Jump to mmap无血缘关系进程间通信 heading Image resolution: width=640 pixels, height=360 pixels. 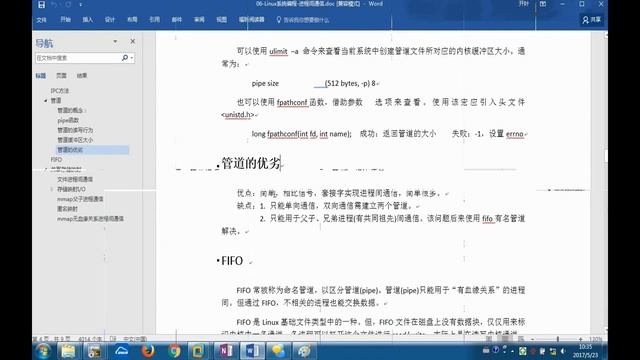tap(90, 219)
